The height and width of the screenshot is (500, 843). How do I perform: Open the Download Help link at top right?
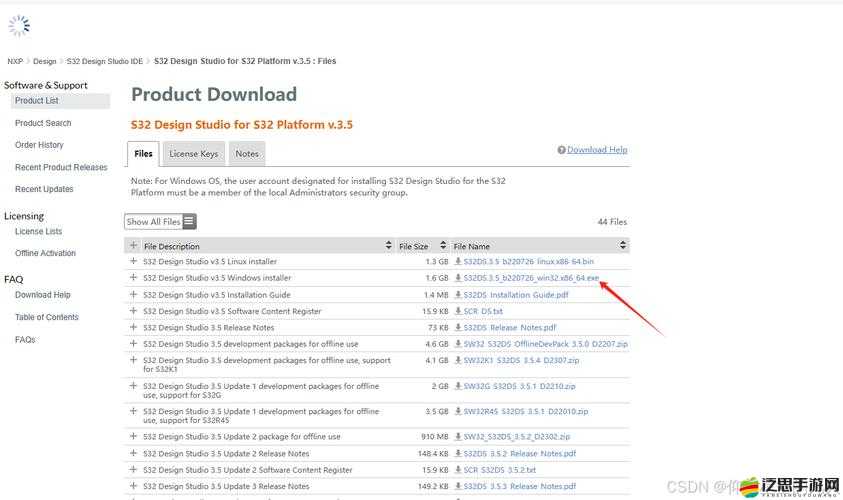597,150
